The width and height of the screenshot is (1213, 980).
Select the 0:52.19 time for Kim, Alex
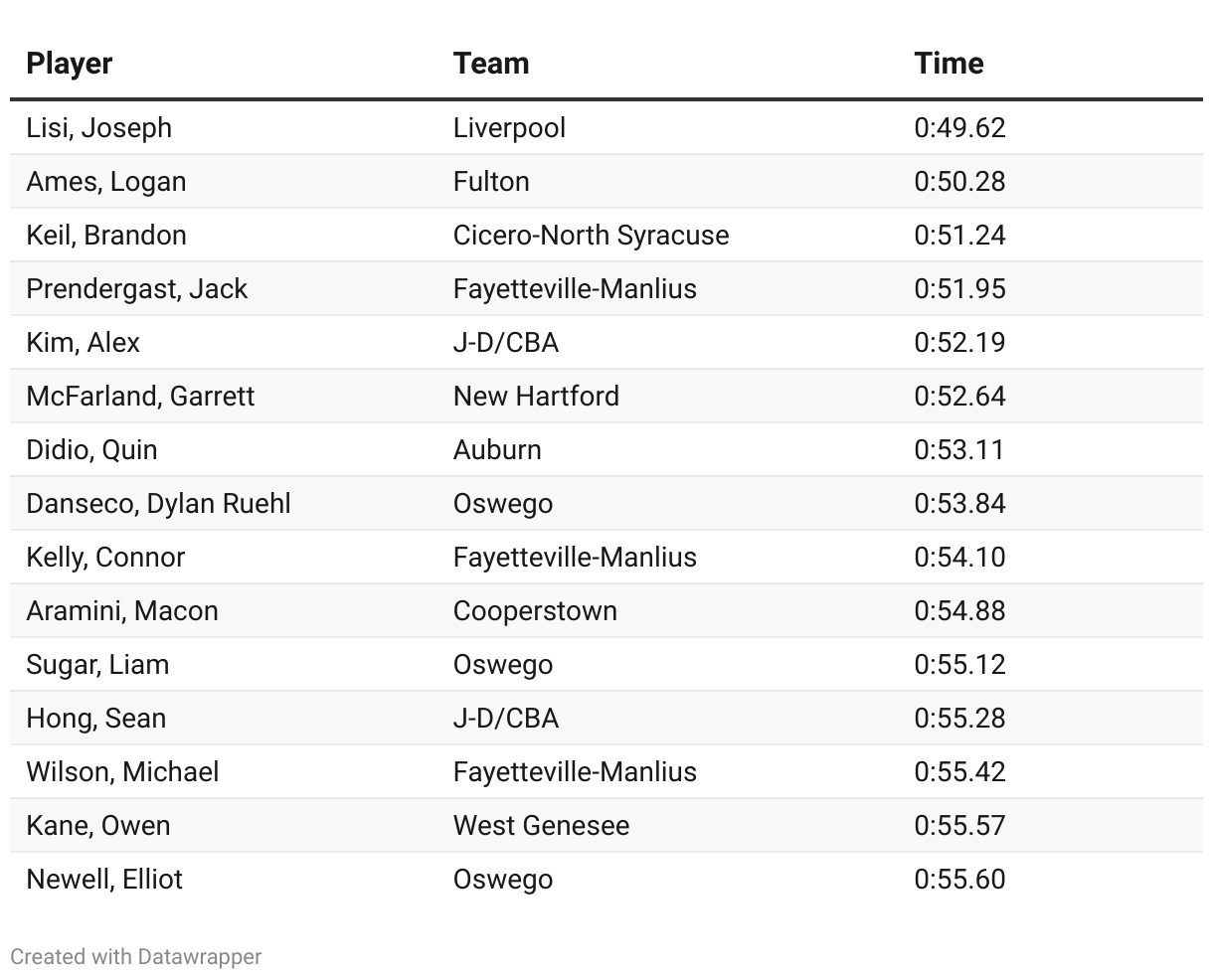[959, 342]
